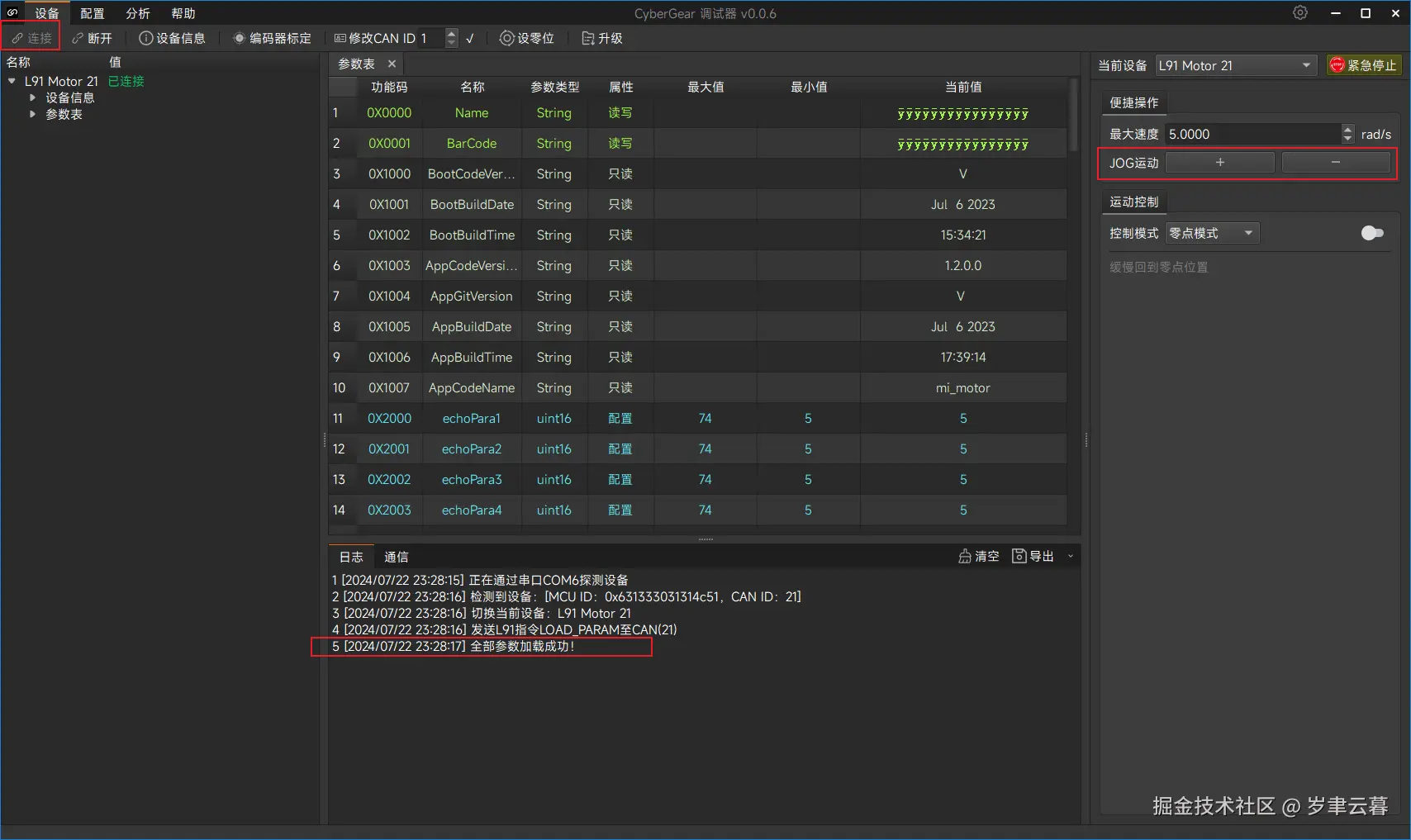Click the CAN ID value field
1411x840 pixels.
pos(431,38)
